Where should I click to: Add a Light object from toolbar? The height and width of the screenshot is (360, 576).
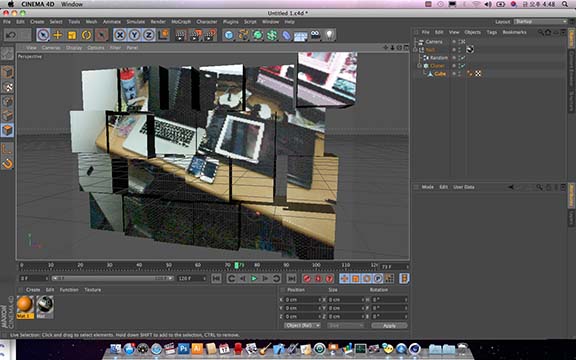pos(330,35)
